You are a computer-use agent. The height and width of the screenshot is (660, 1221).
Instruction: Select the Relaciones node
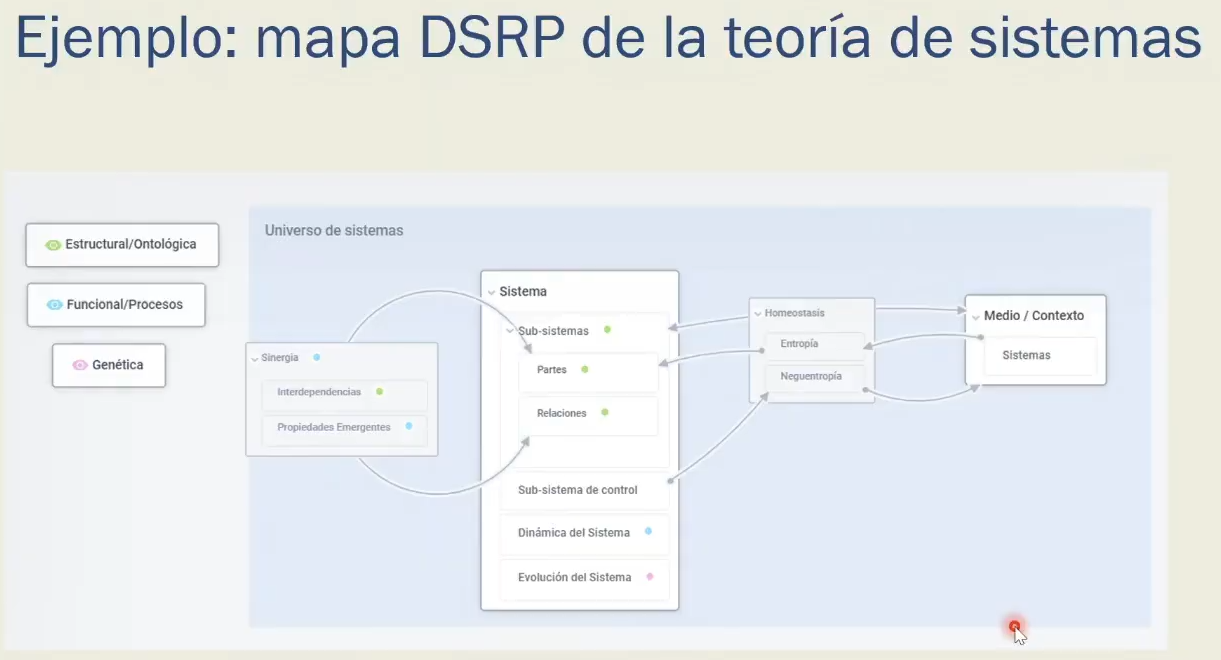click(x=588, y=415)
